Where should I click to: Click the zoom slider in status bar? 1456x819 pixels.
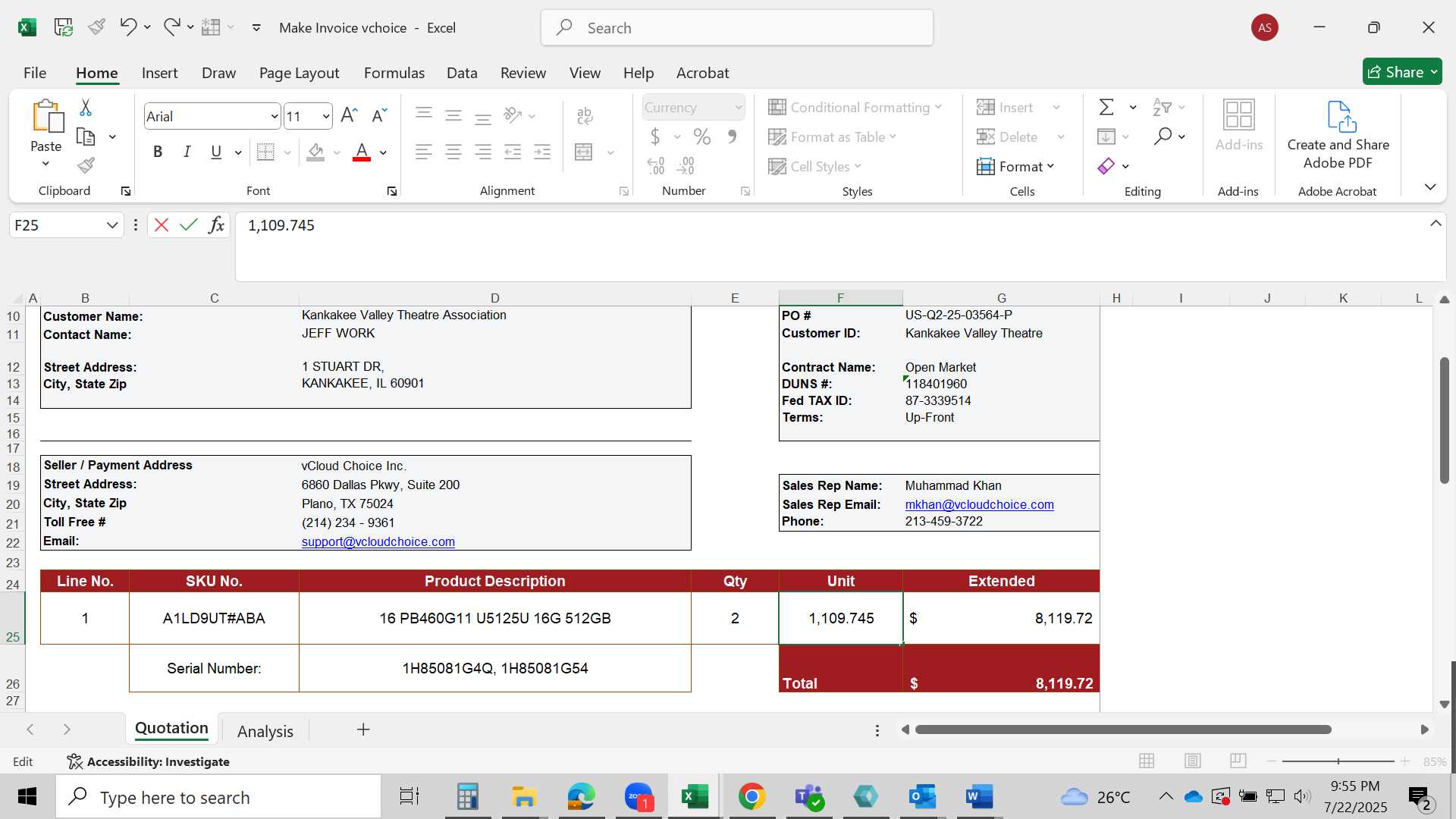click(1338, 761)
